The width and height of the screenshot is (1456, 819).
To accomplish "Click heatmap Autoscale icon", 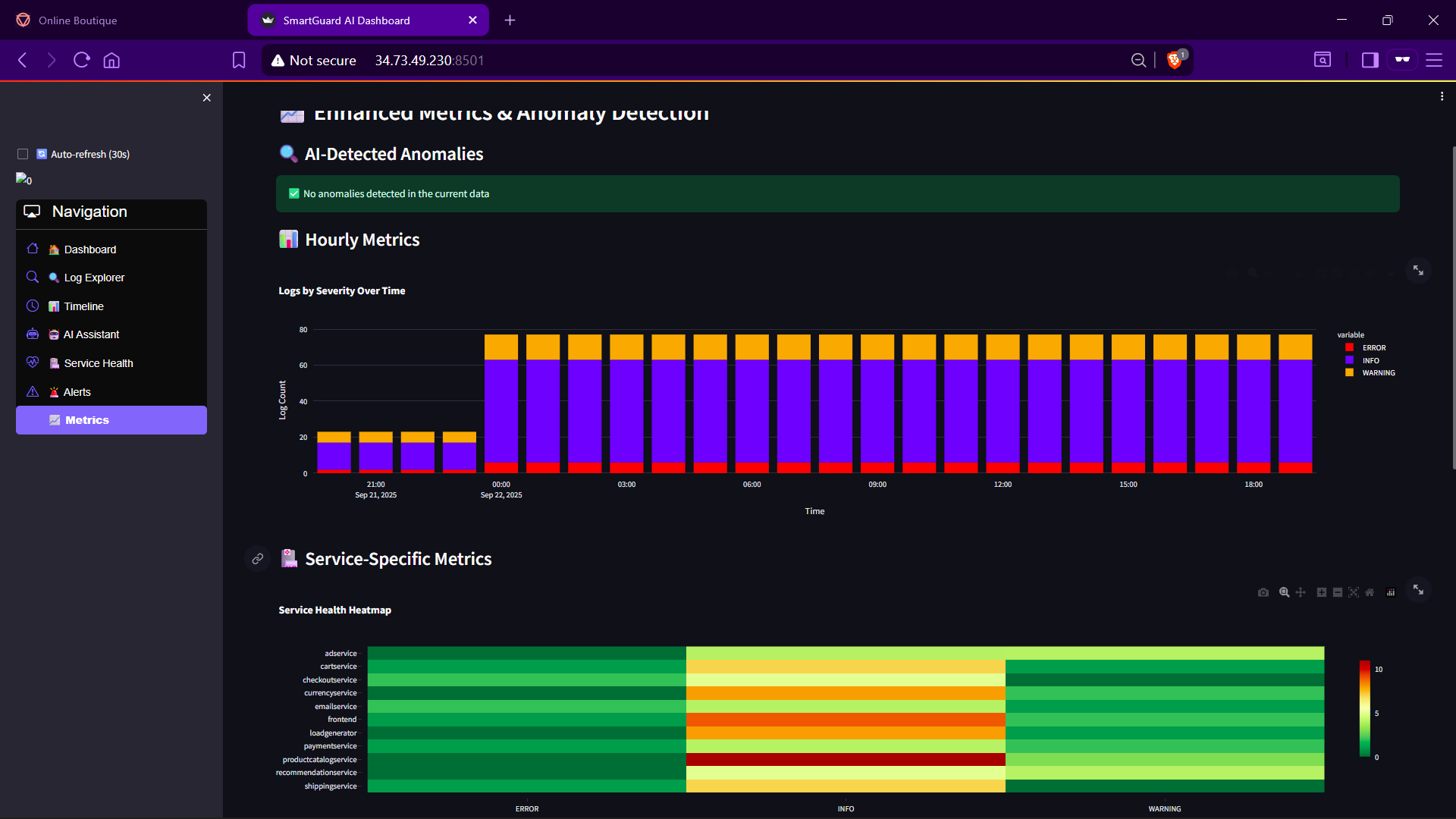I will point(1354,592).
